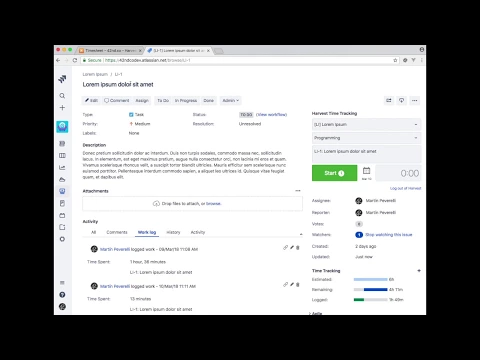Open the Pages icon in the project sidebar
480x360 pixels.
[62, 203]
